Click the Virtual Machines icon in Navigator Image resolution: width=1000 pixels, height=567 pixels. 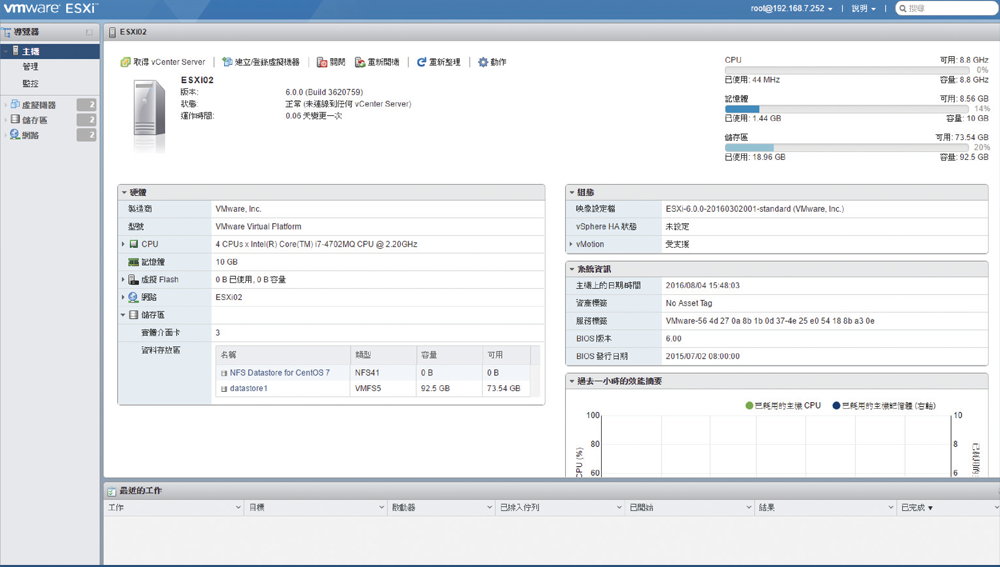[15, 104]
